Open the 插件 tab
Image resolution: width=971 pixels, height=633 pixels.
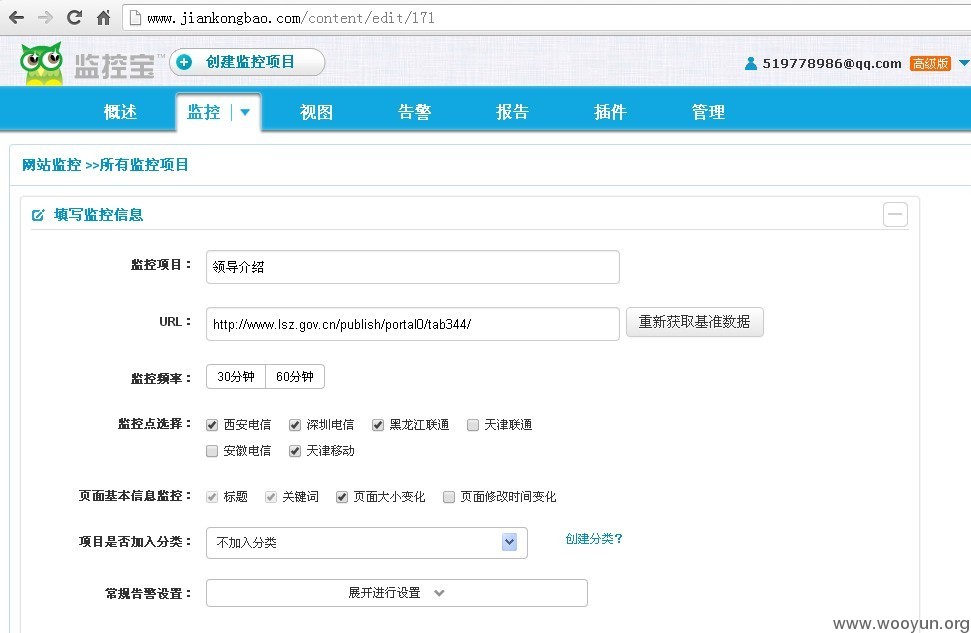610,112
